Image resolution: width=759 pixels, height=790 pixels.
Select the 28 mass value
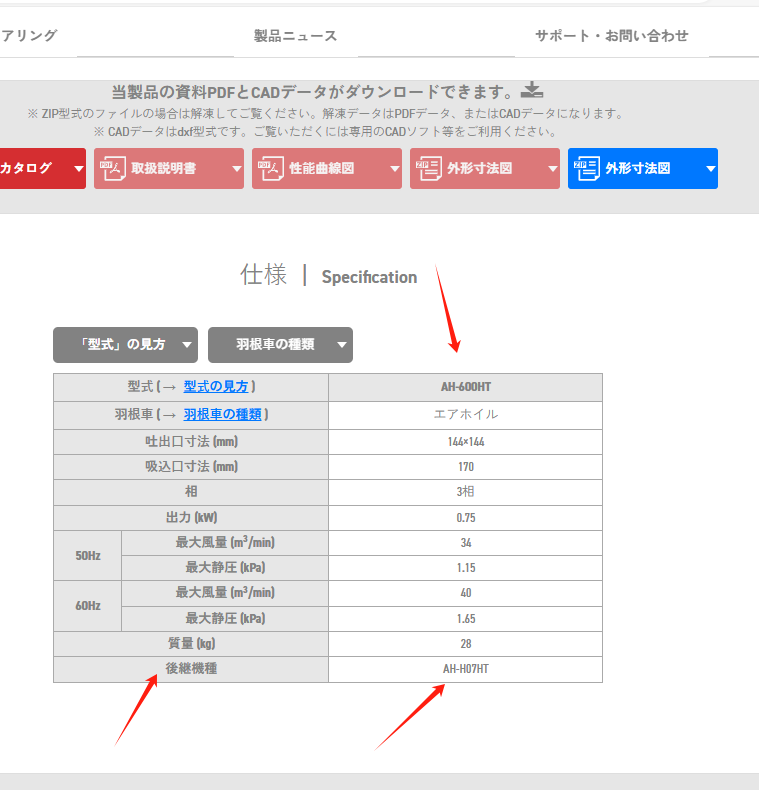466,644
